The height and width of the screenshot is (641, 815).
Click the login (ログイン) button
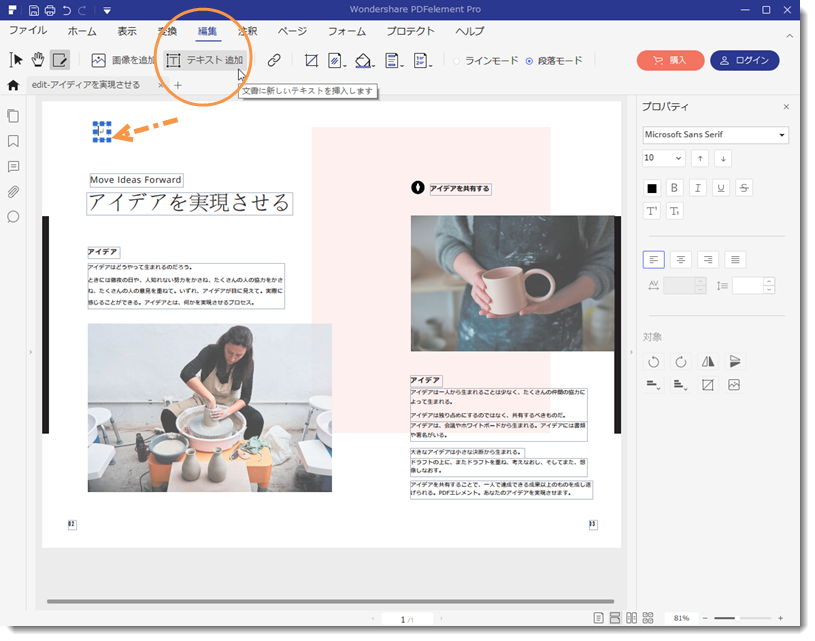click(744, 60)
